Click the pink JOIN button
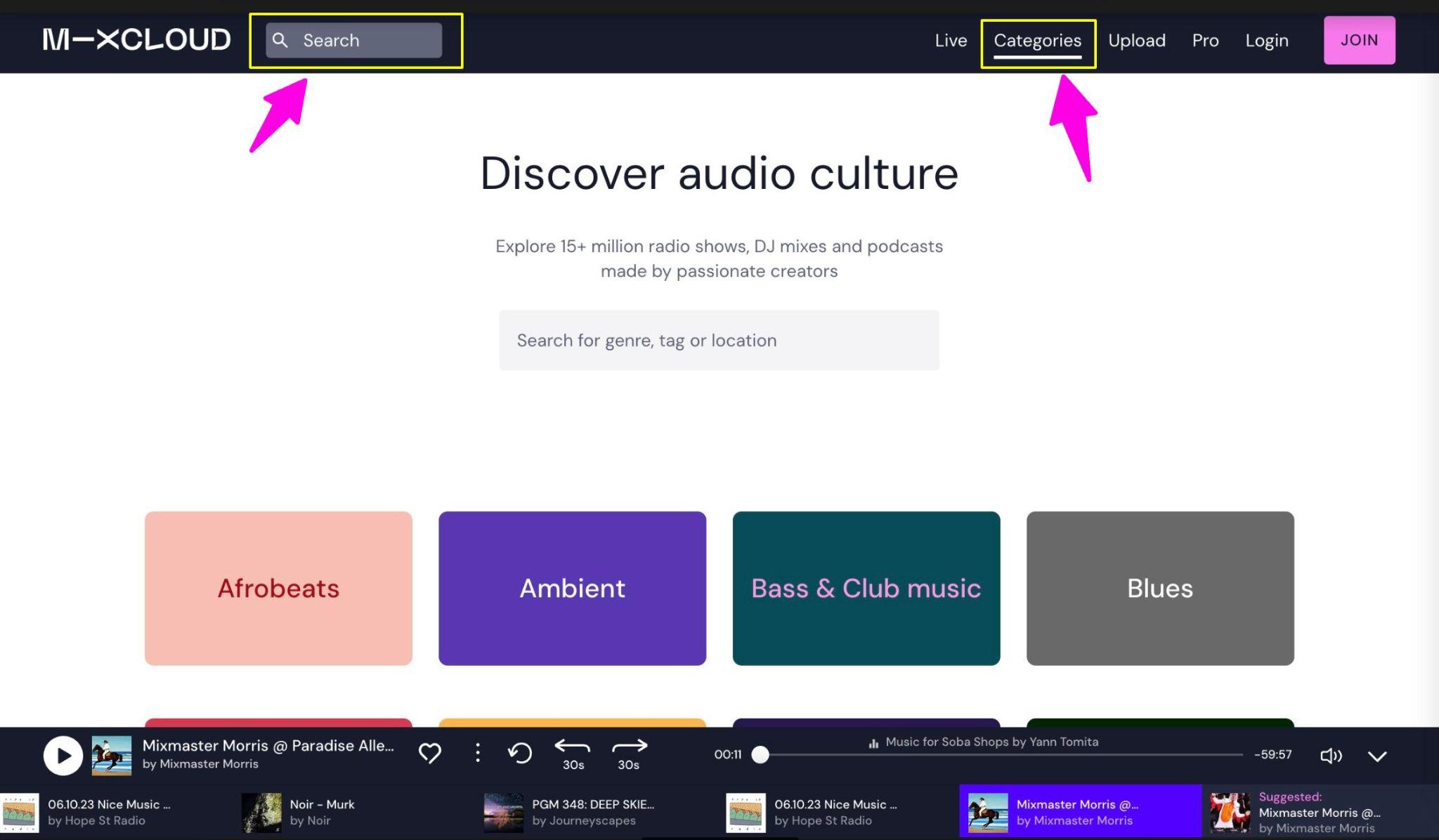Image resolution: width=1439 pixels, height=840 pixels. point(1359,40)
